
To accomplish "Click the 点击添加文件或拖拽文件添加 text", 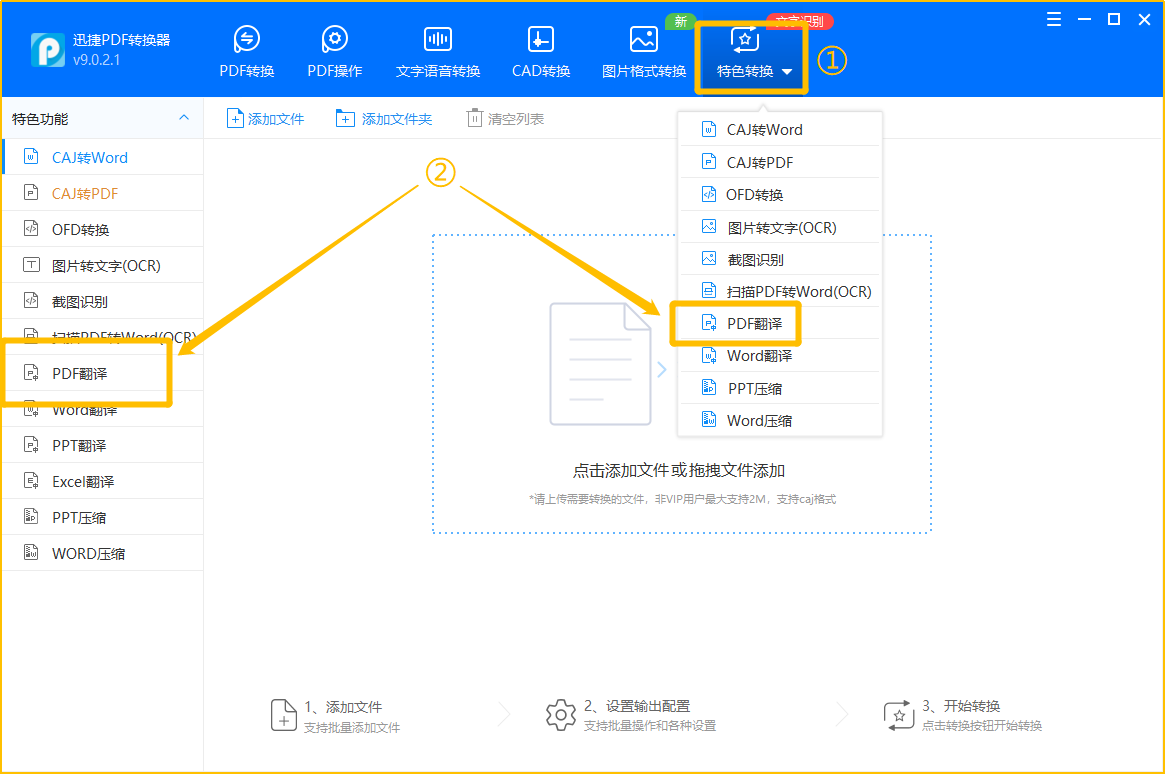I will [679, 470].
